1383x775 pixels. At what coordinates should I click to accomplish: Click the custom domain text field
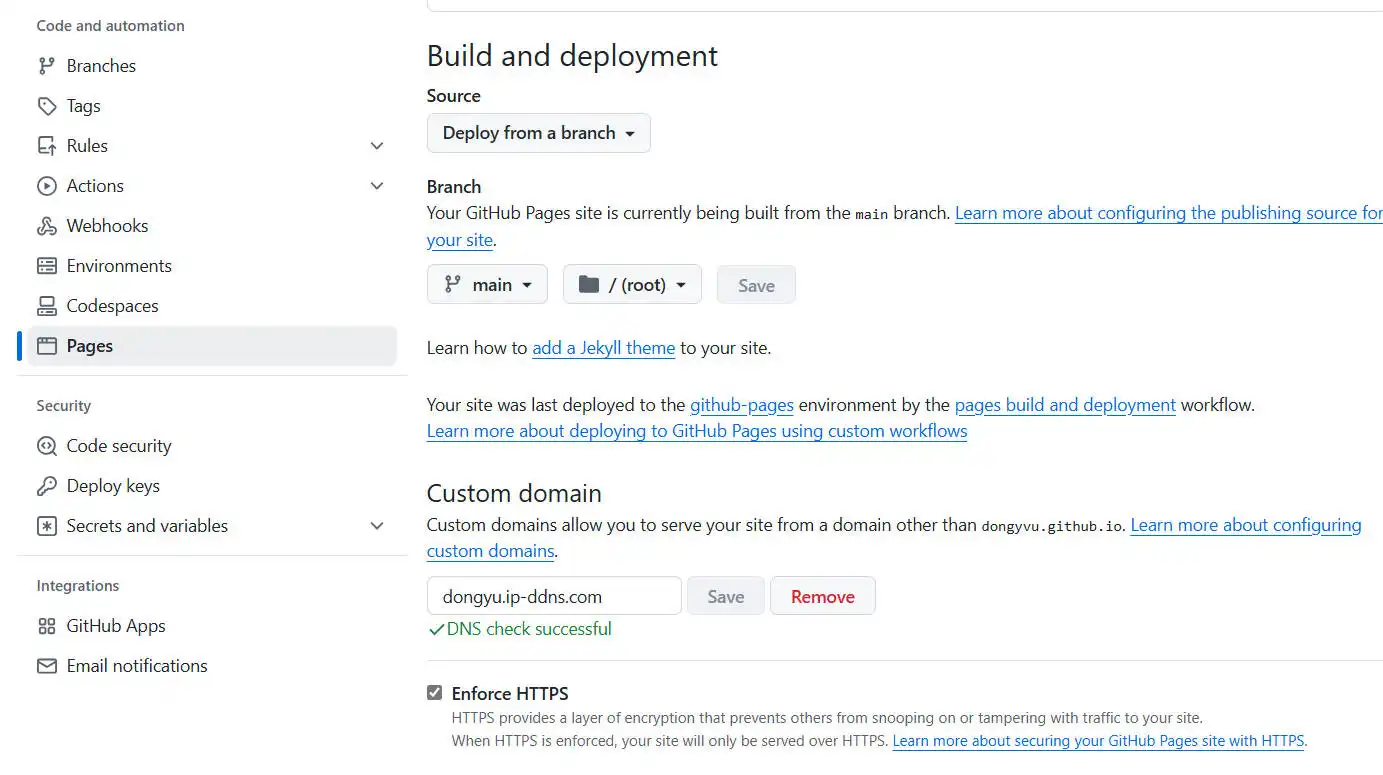tap(554, 597)
